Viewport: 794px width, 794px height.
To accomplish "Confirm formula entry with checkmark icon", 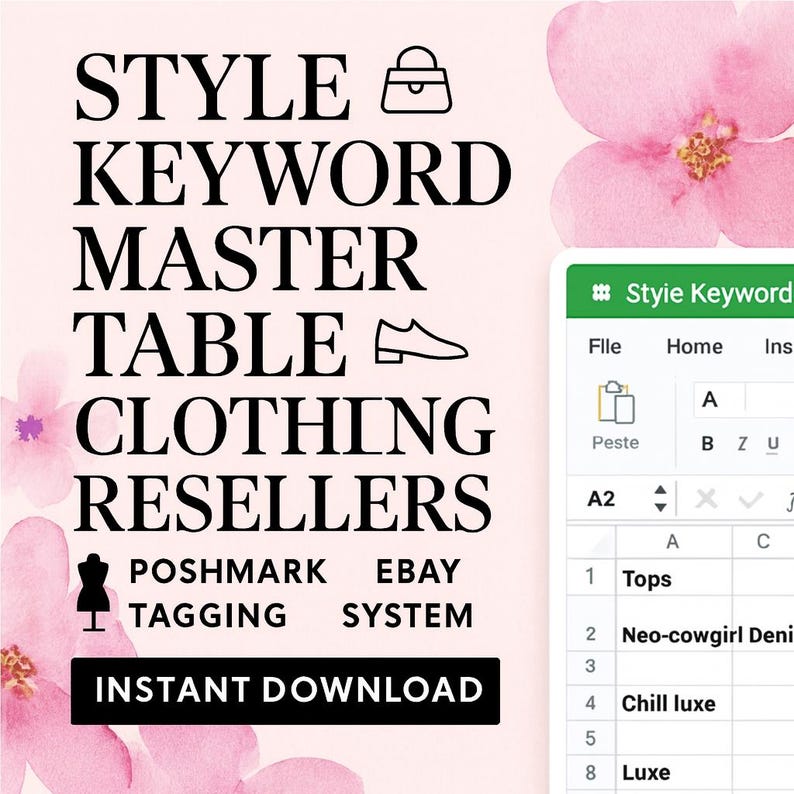I will point(750,500).
